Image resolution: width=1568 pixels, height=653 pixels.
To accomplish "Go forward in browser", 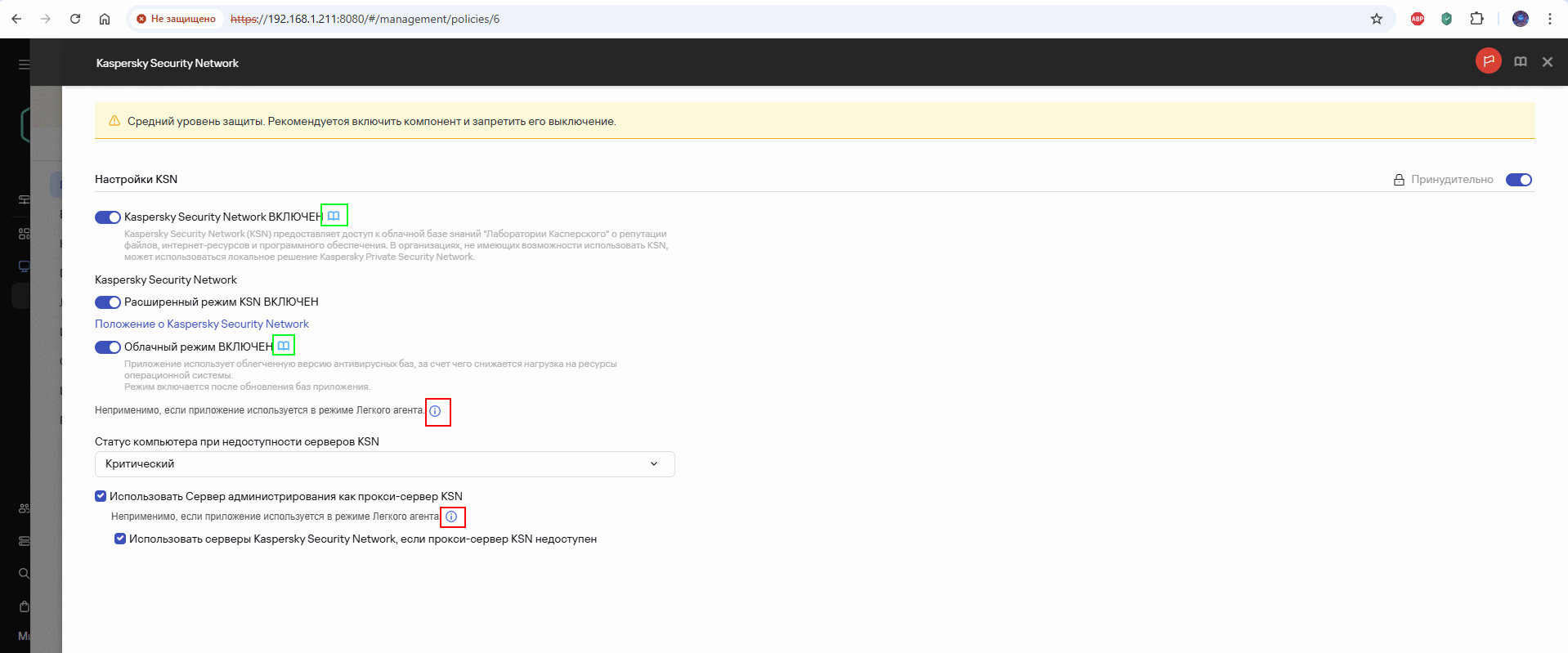I will pyautogui.click(x=46, y=19).
